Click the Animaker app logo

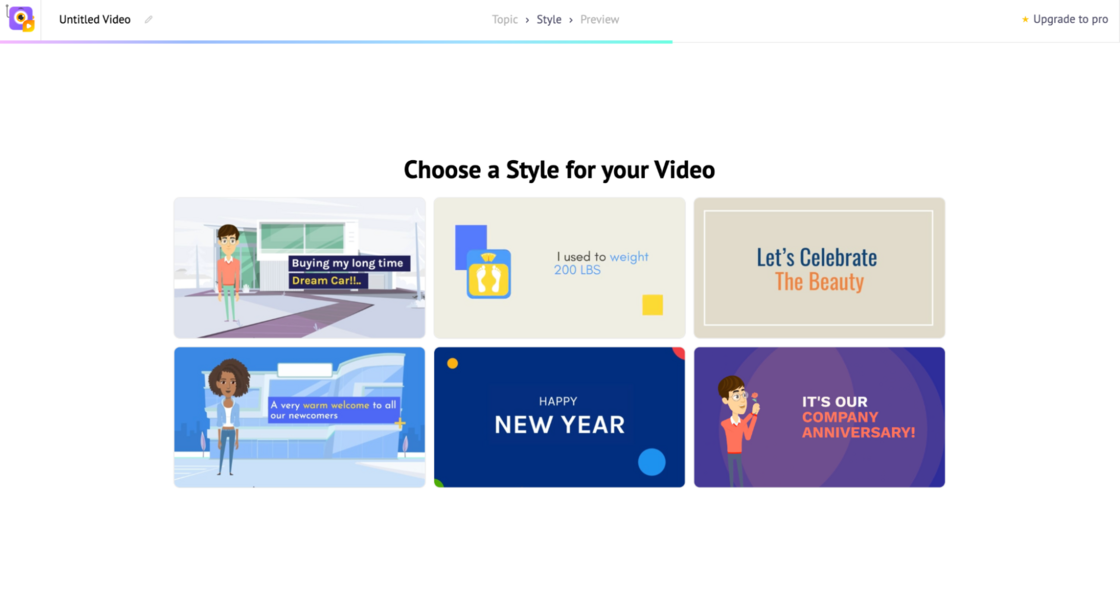pyautogui.click(x=22, y=19)
